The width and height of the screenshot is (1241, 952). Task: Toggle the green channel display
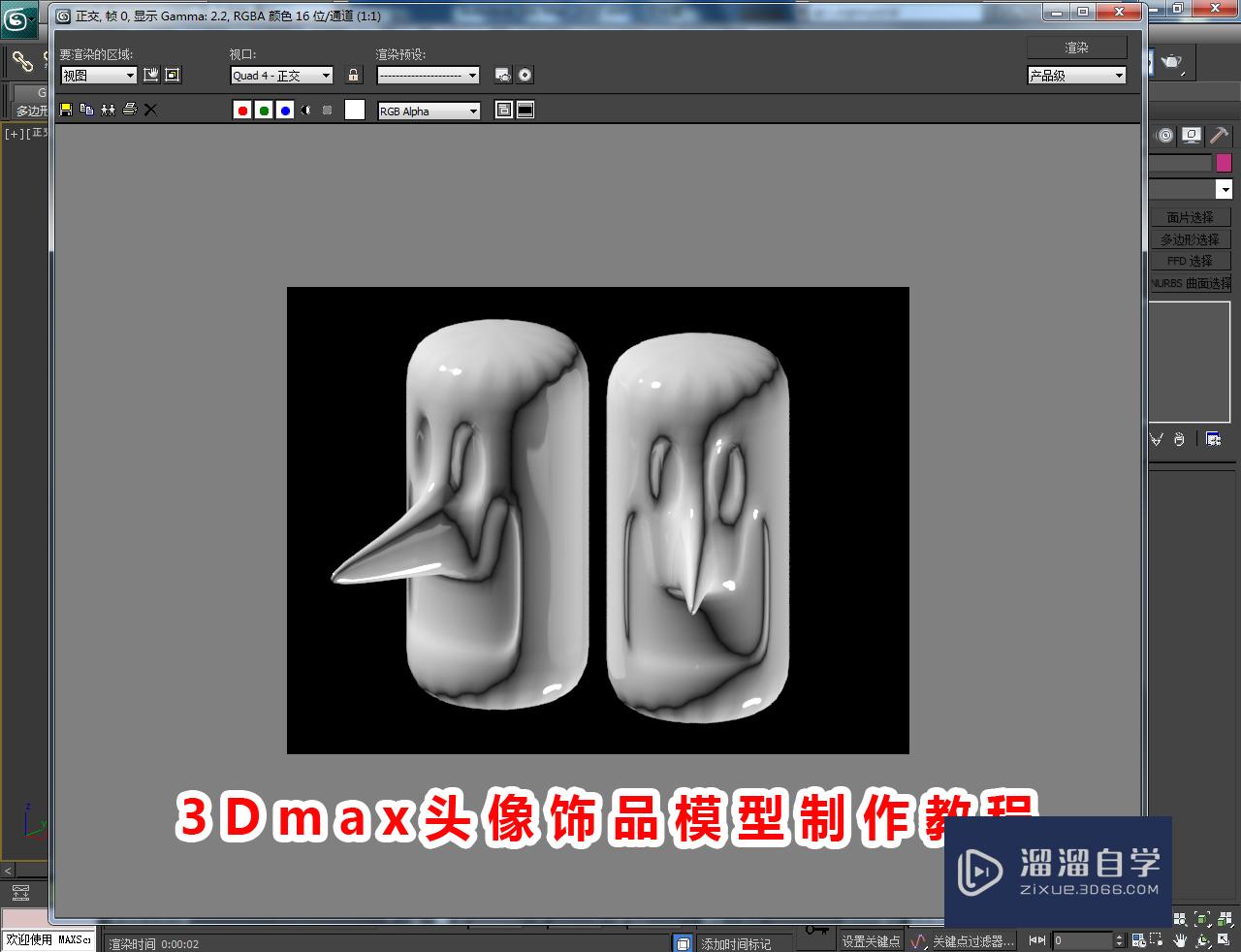tap(264, 111)
